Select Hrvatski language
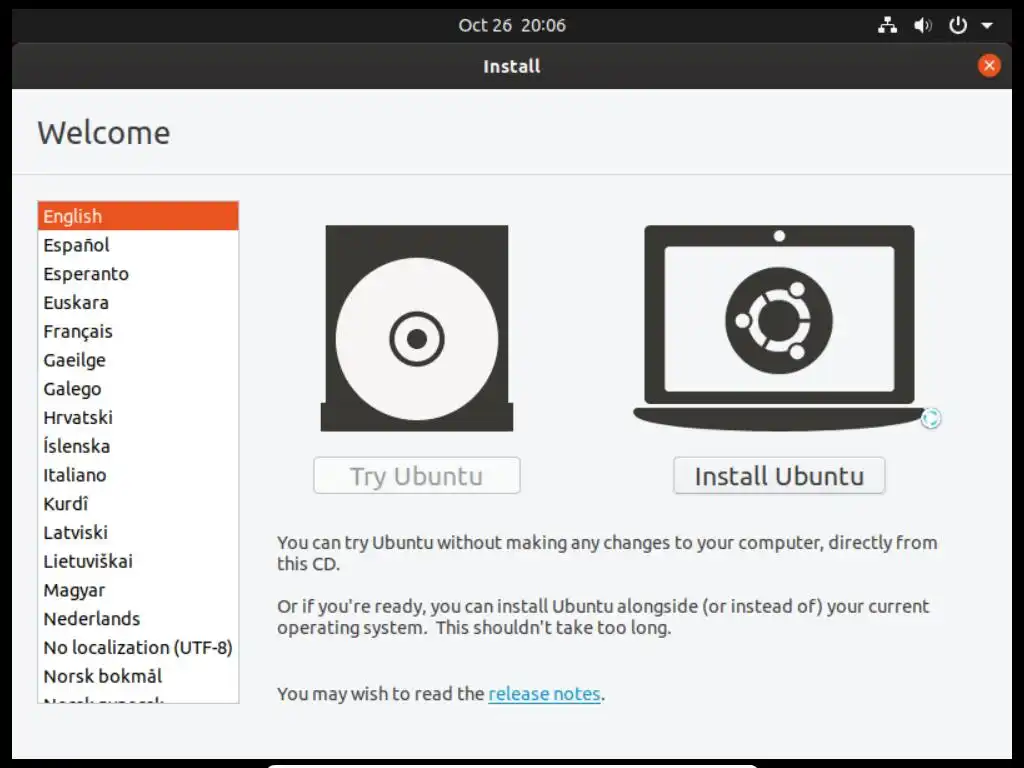1024x768 pixels. (138, 417)
